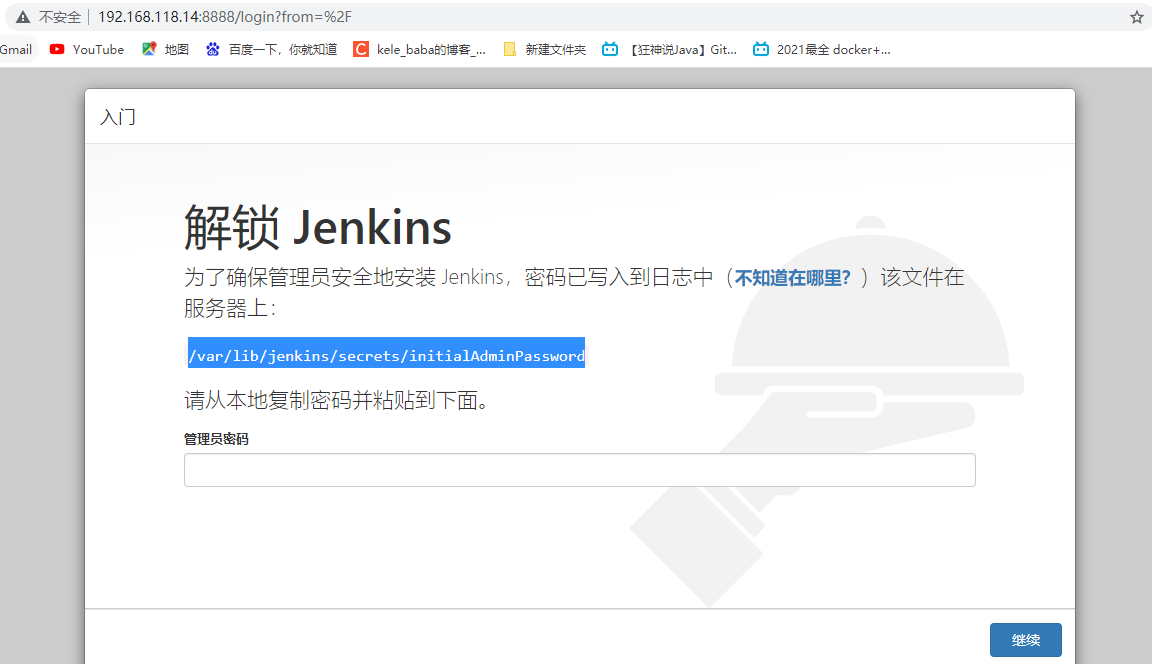Click the URL address bar text
1152x664 pixels.
(x=225, y=17)
